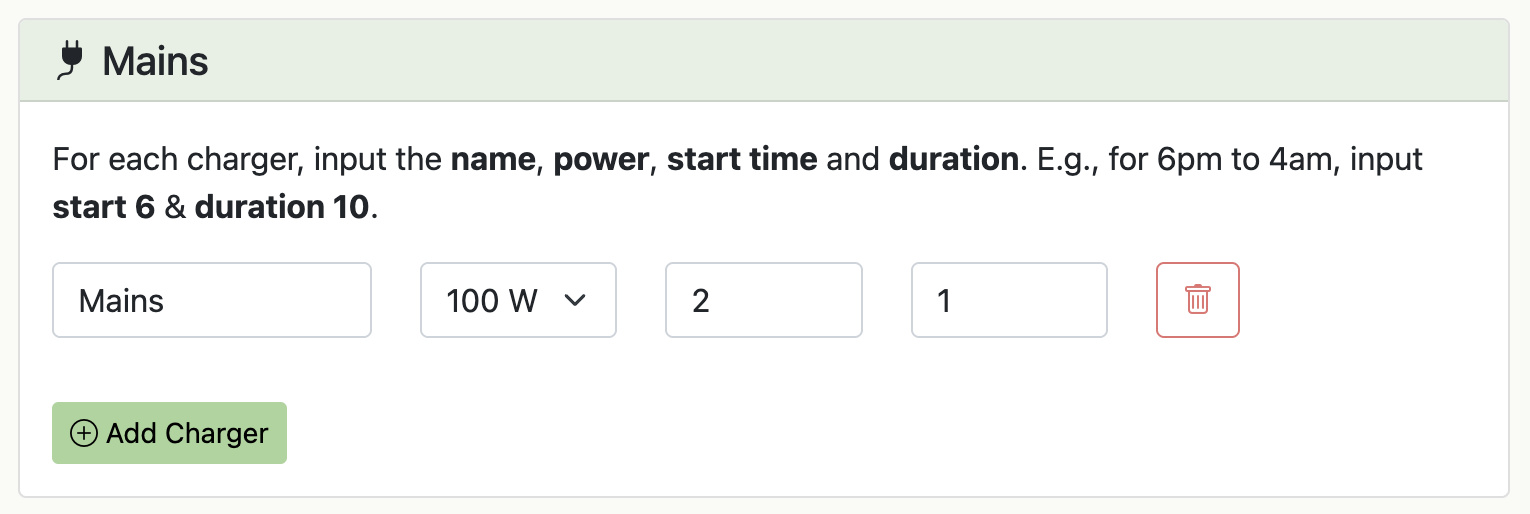Click the "E.g.," text in the instructions
This screenshot has height=514, width=1530.
pyautogui.click(x=1067, y=159)
